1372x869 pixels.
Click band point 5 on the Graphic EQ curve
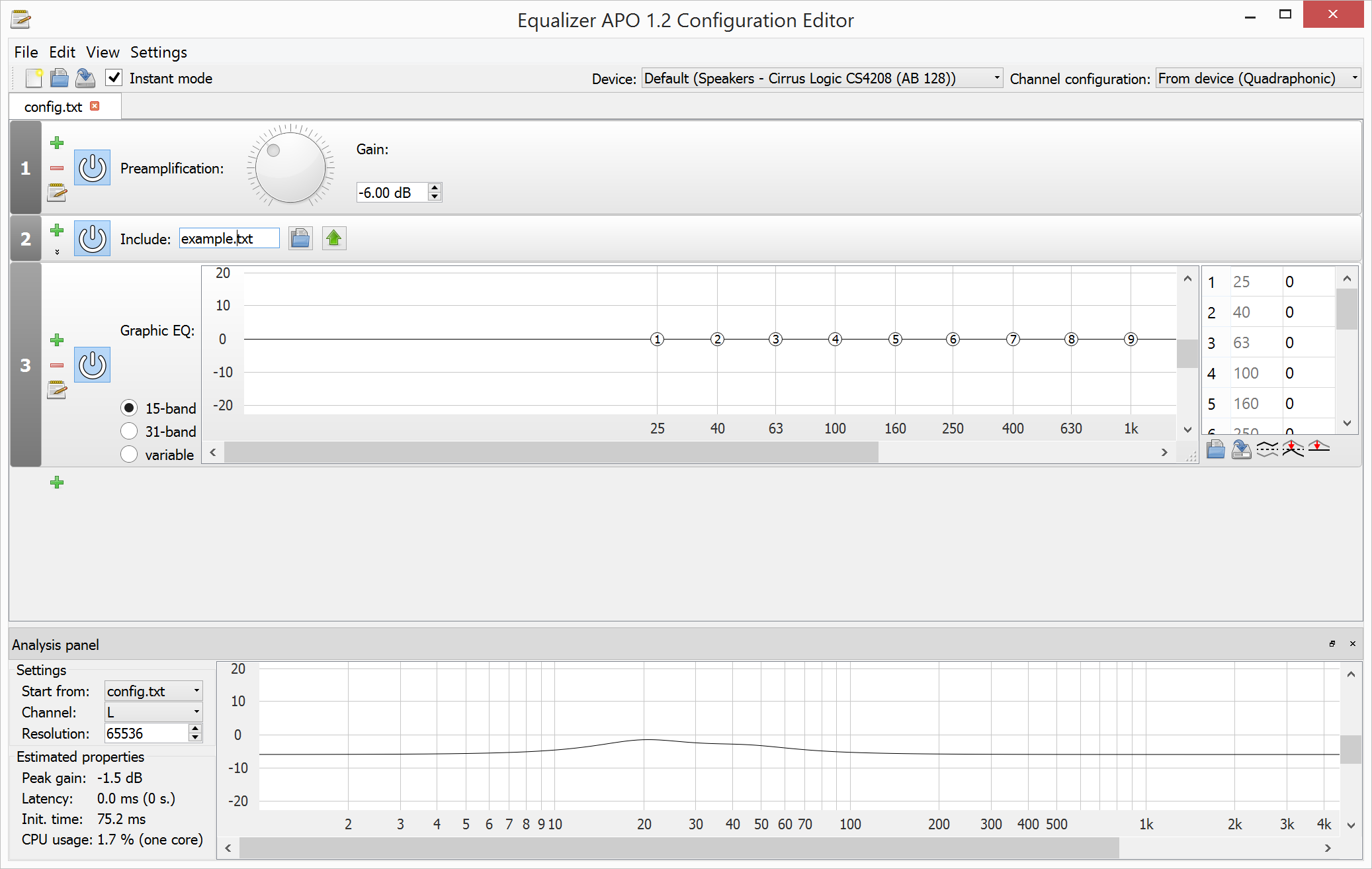coord(895,339)
